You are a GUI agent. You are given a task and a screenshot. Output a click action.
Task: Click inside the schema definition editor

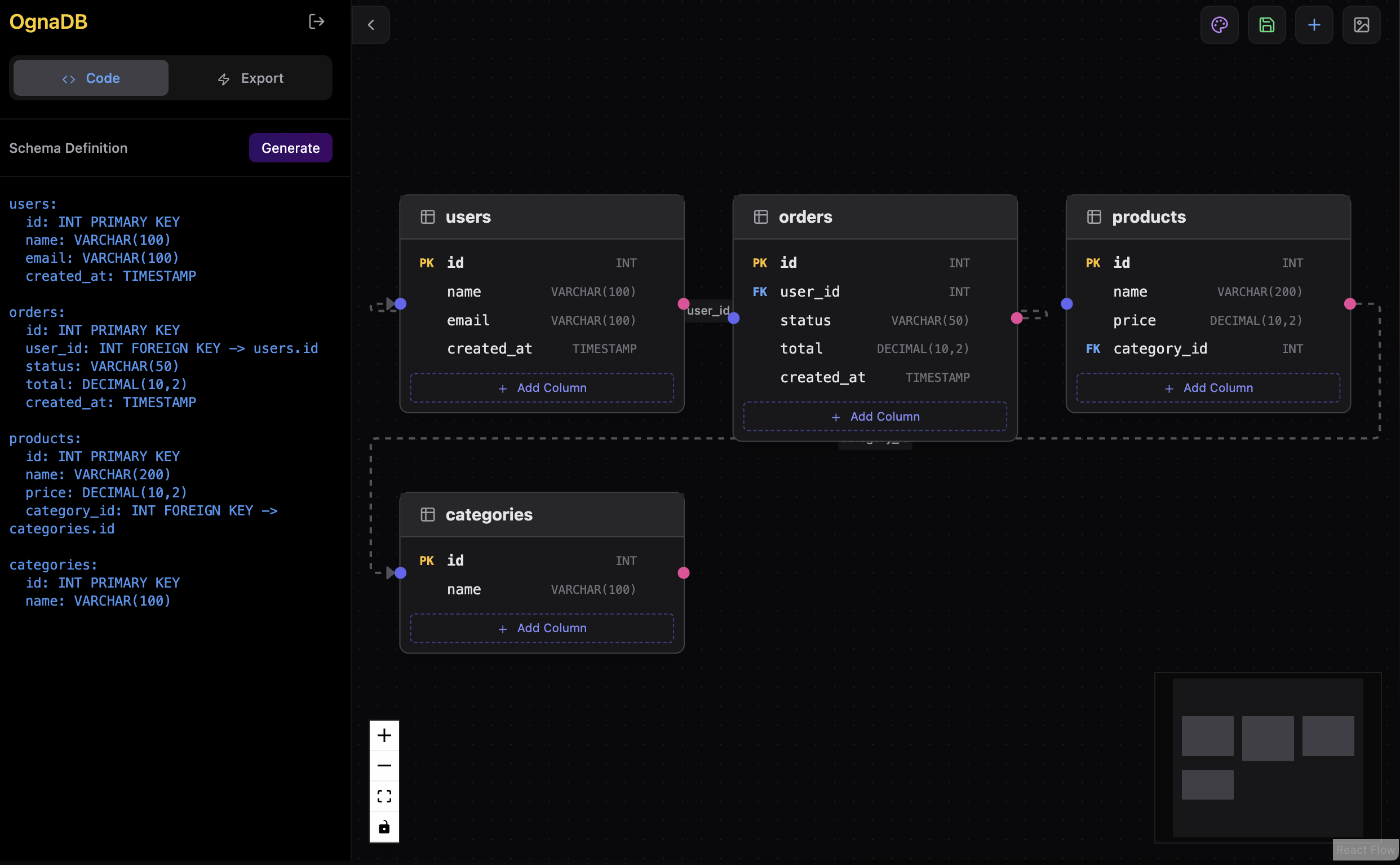(x=171, y=400)
